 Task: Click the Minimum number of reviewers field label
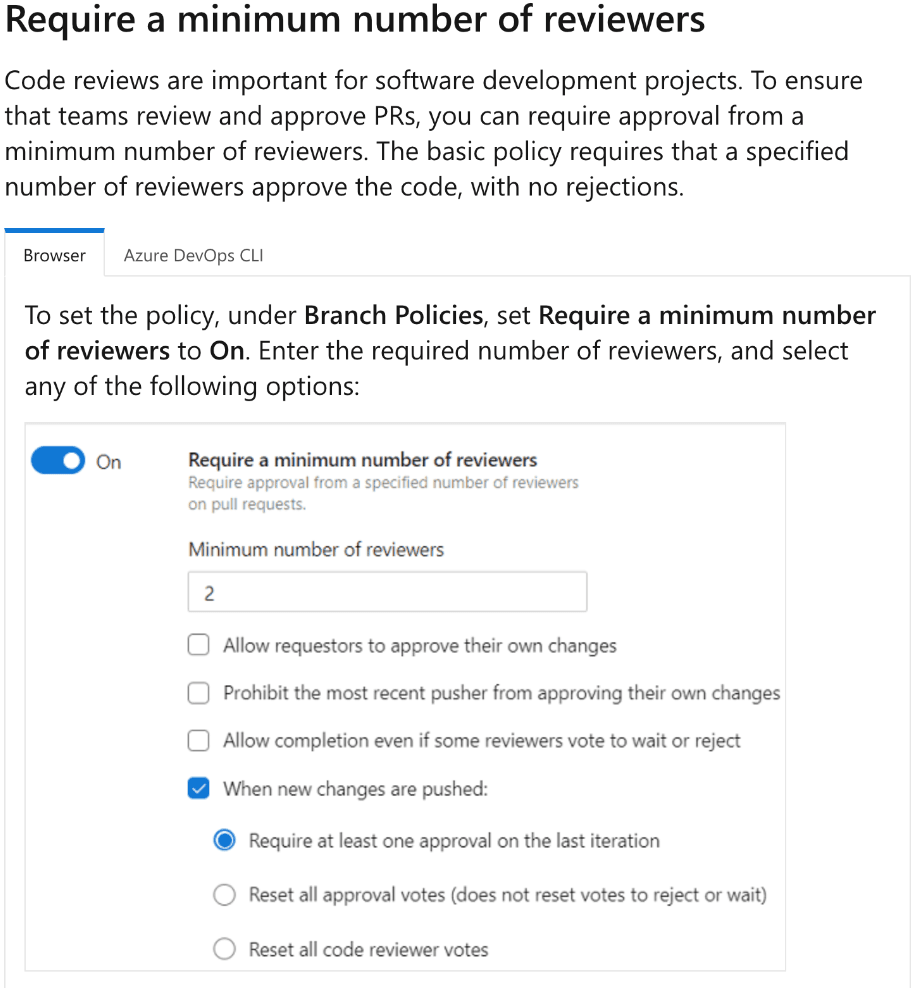[x=316, y=549]
